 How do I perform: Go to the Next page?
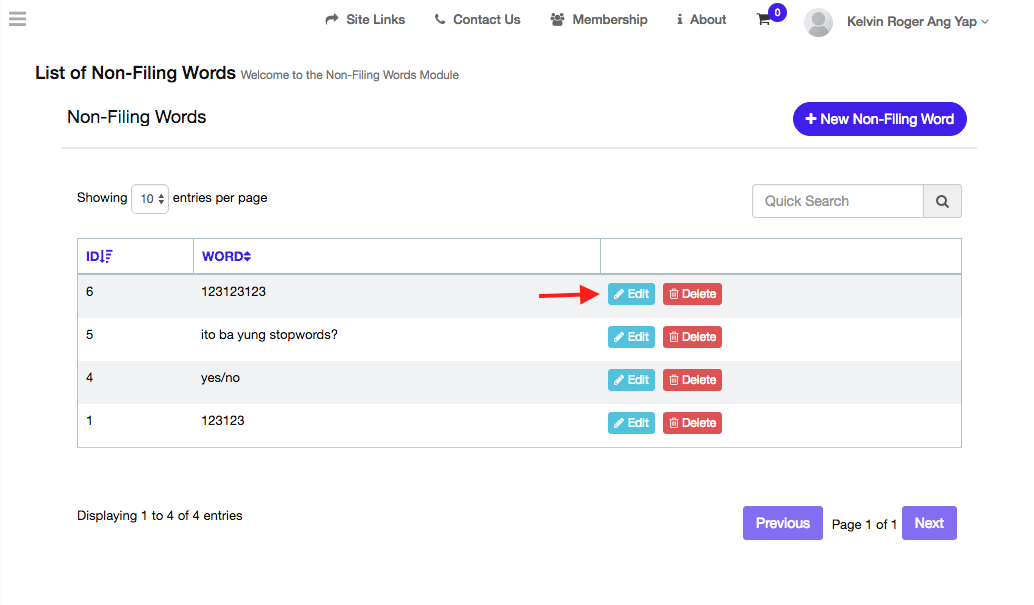(928, 523)
